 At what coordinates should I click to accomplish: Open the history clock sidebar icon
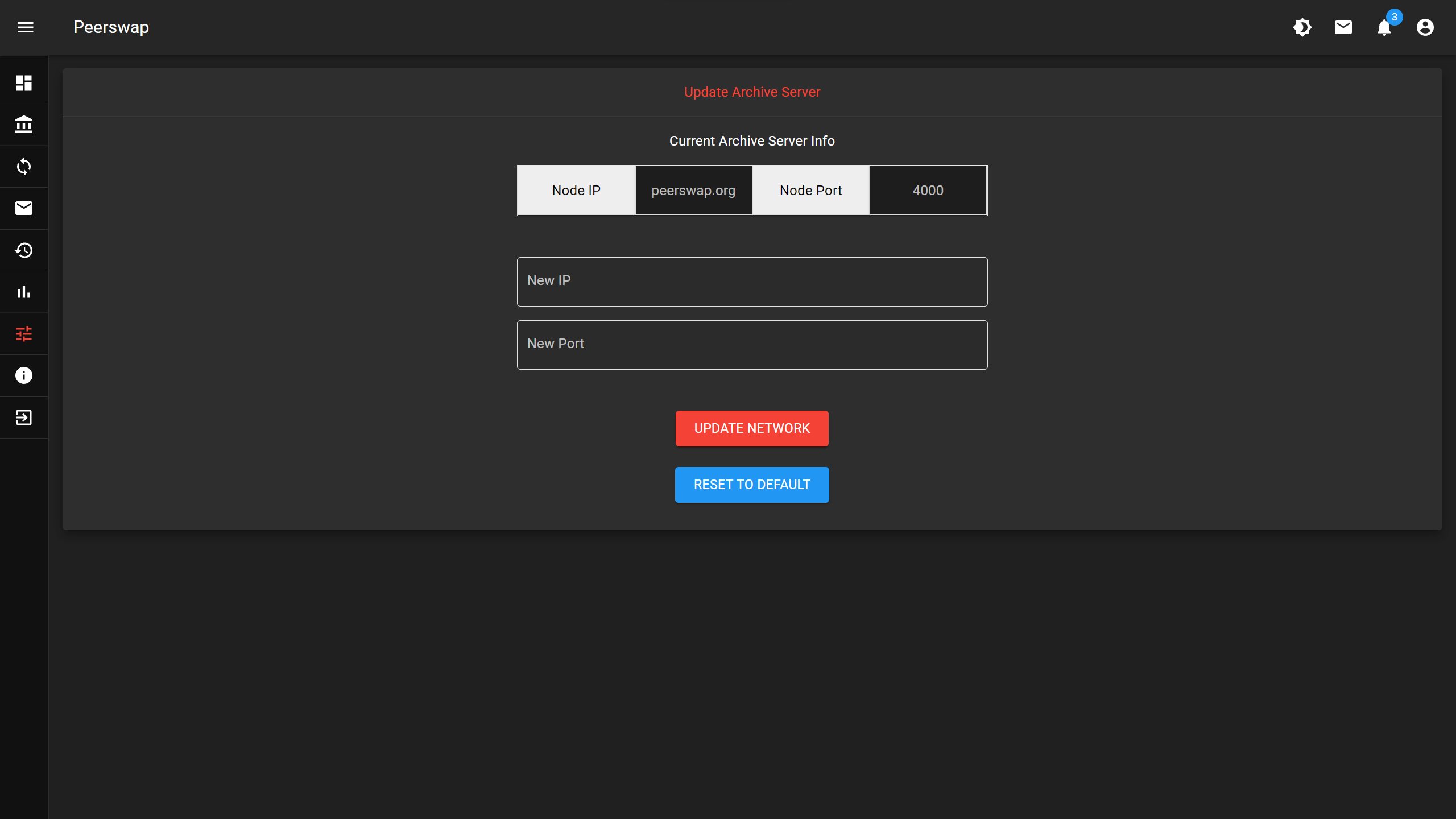click(x=24, y=250)
